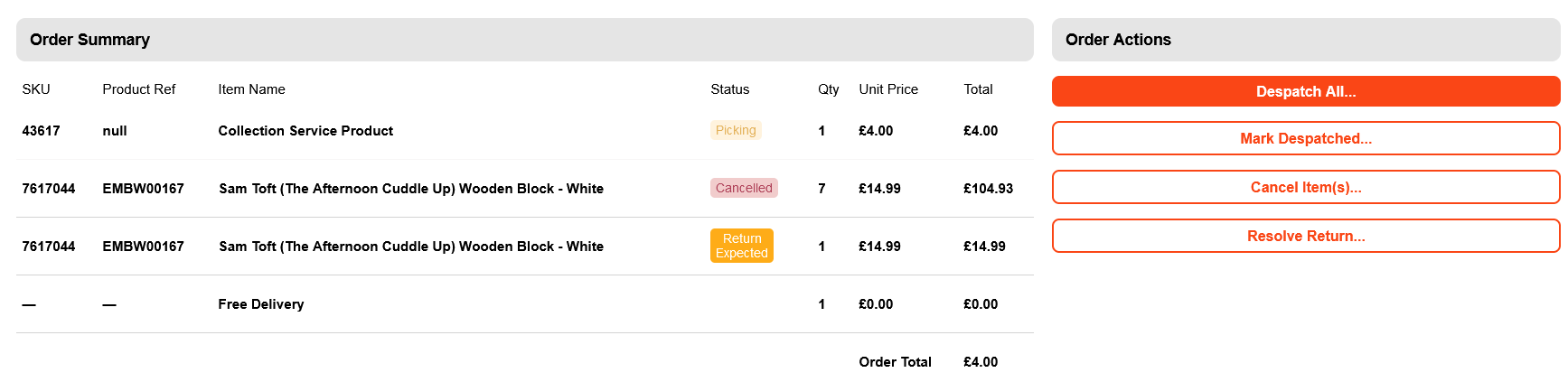Click the Status column header
The image size is (1568, 382).
pyautogui.click(x=730, y=89)
